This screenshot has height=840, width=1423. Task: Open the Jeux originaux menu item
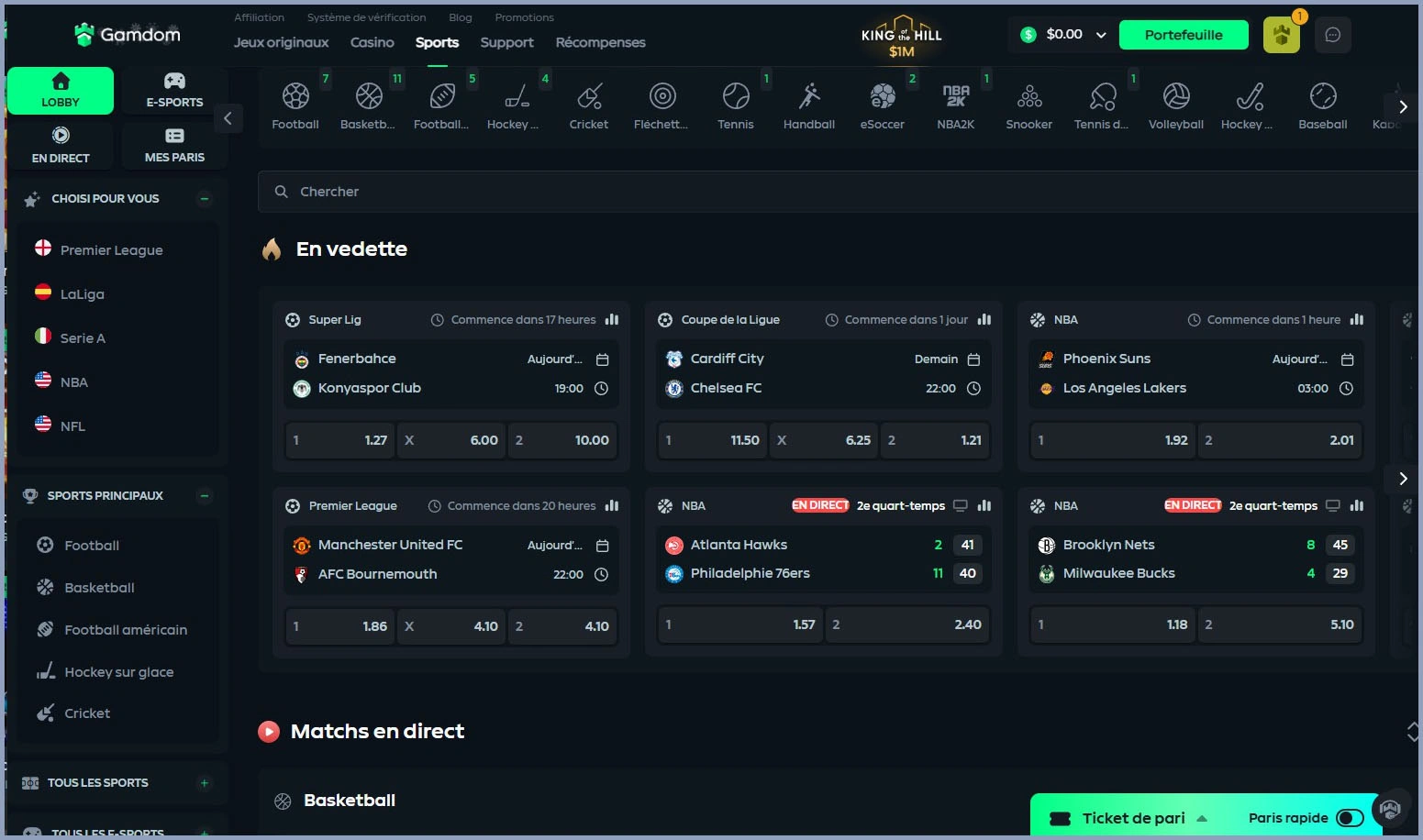tap(282, 42)
